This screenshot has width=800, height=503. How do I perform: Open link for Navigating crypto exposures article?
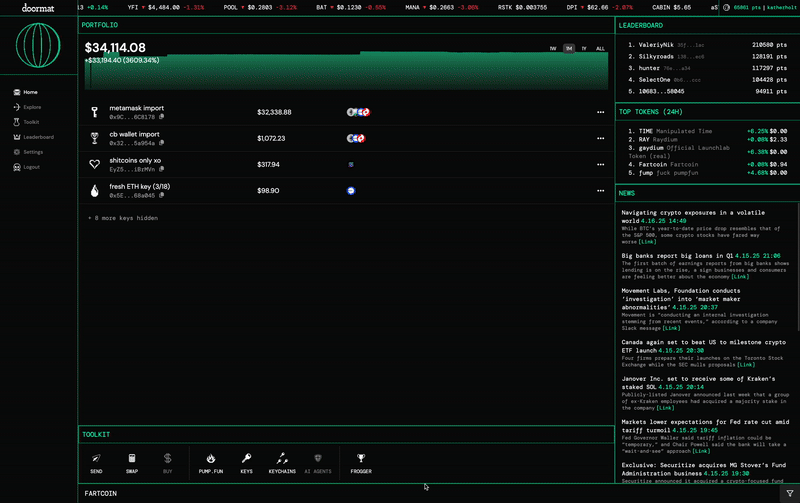(x=647, y=242)
